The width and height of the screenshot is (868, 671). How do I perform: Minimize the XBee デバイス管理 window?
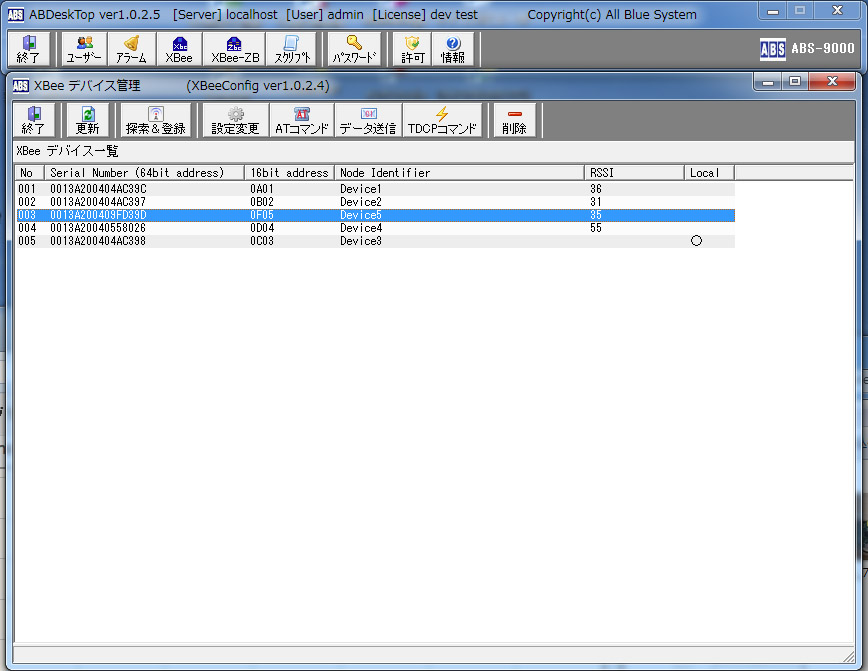point(768,82)
